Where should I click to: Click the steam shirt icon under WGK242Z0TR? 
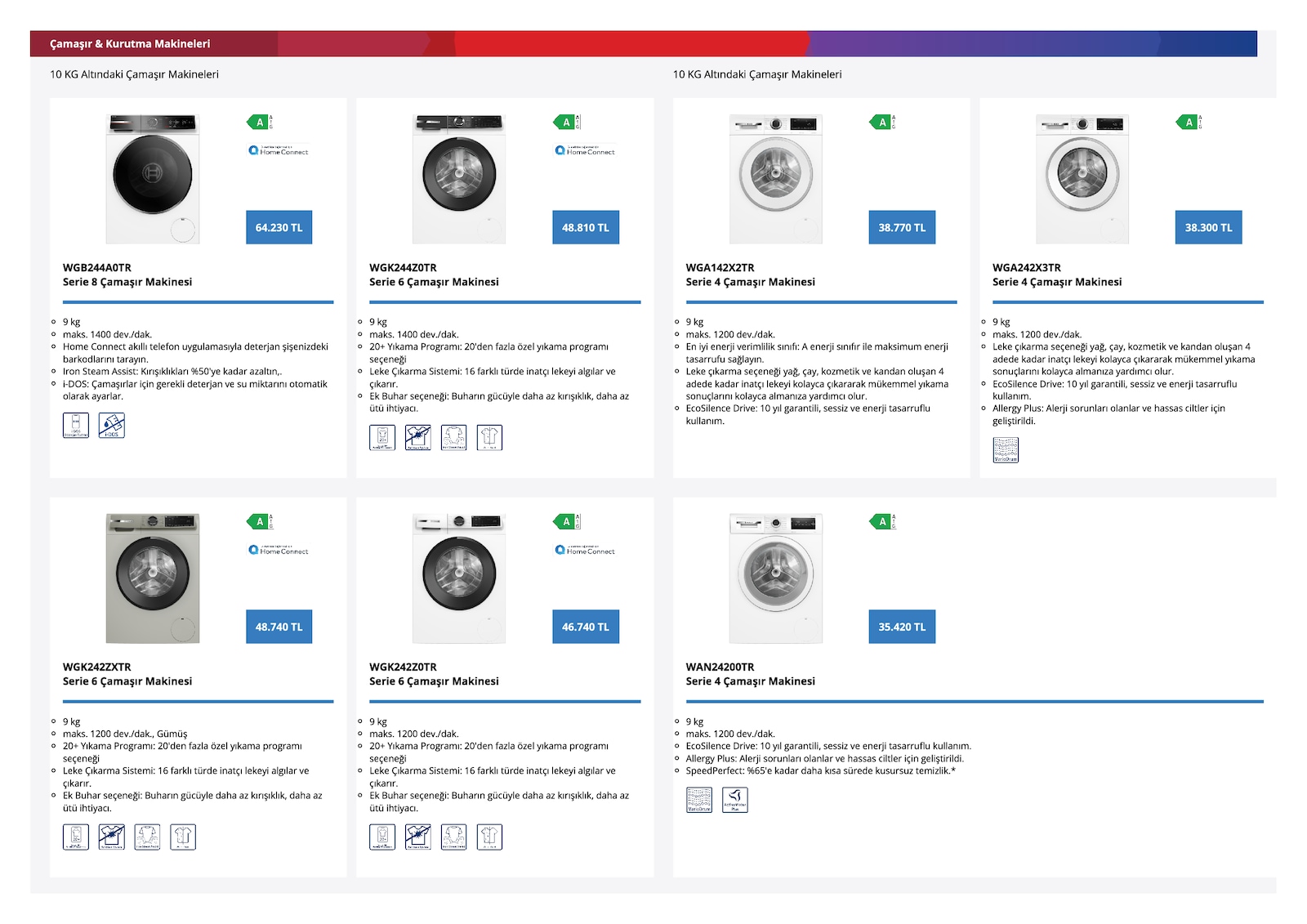coord(454,837)
